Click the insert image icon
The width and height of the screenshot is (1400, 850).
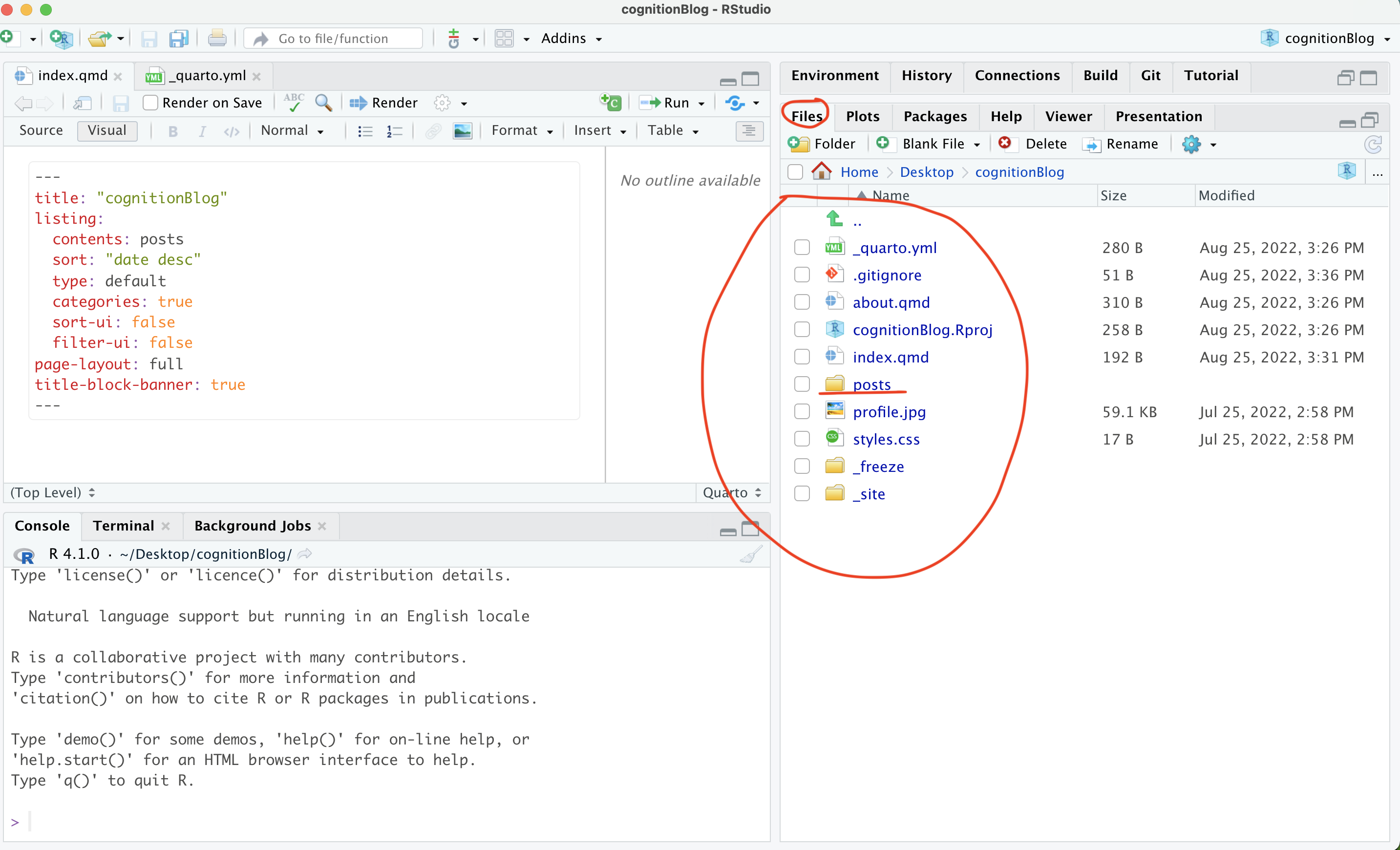coord(462,131)
